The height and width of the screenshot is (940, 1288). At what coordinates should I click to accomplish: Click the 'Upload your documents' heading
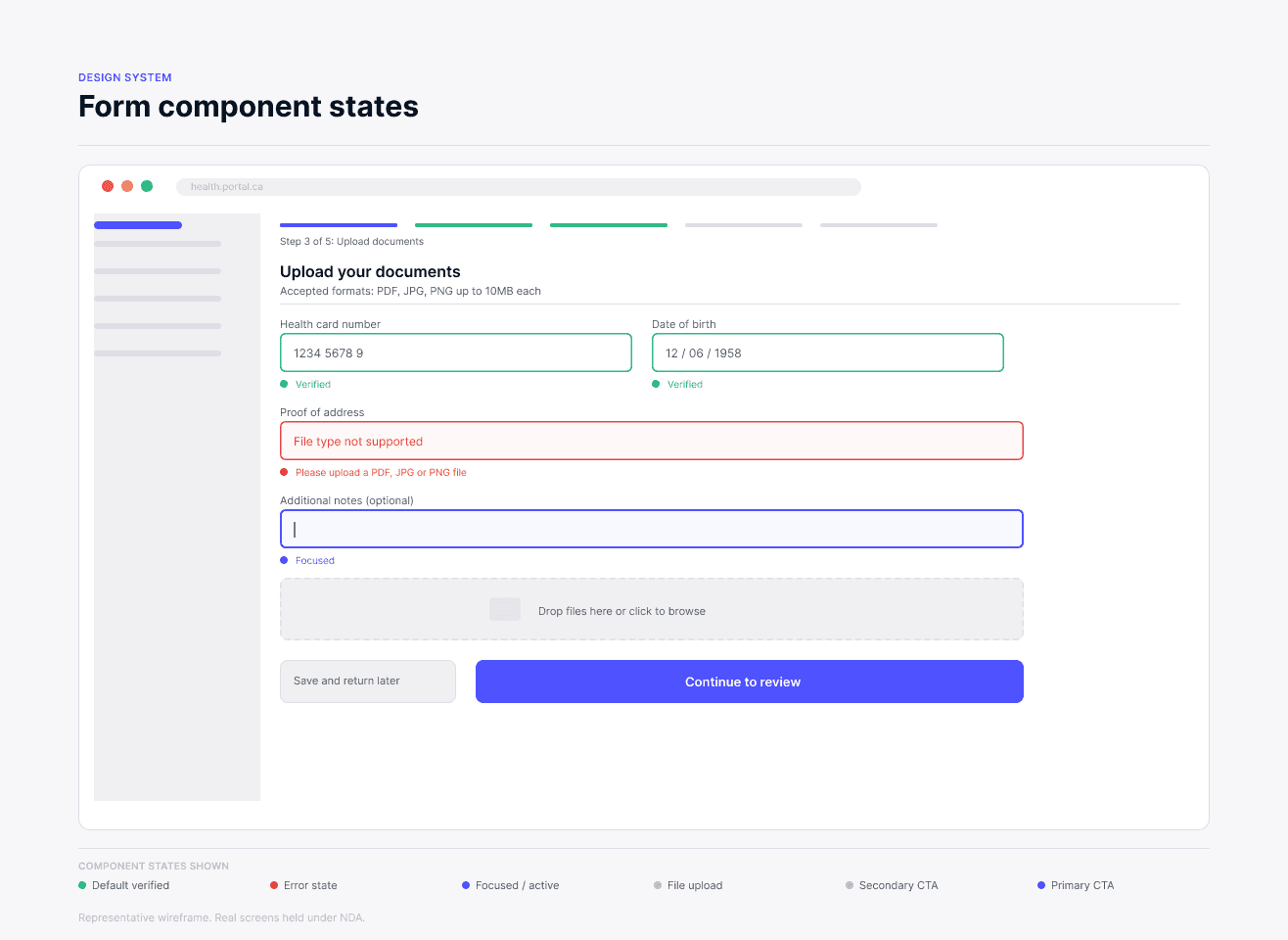pos(370,271)
